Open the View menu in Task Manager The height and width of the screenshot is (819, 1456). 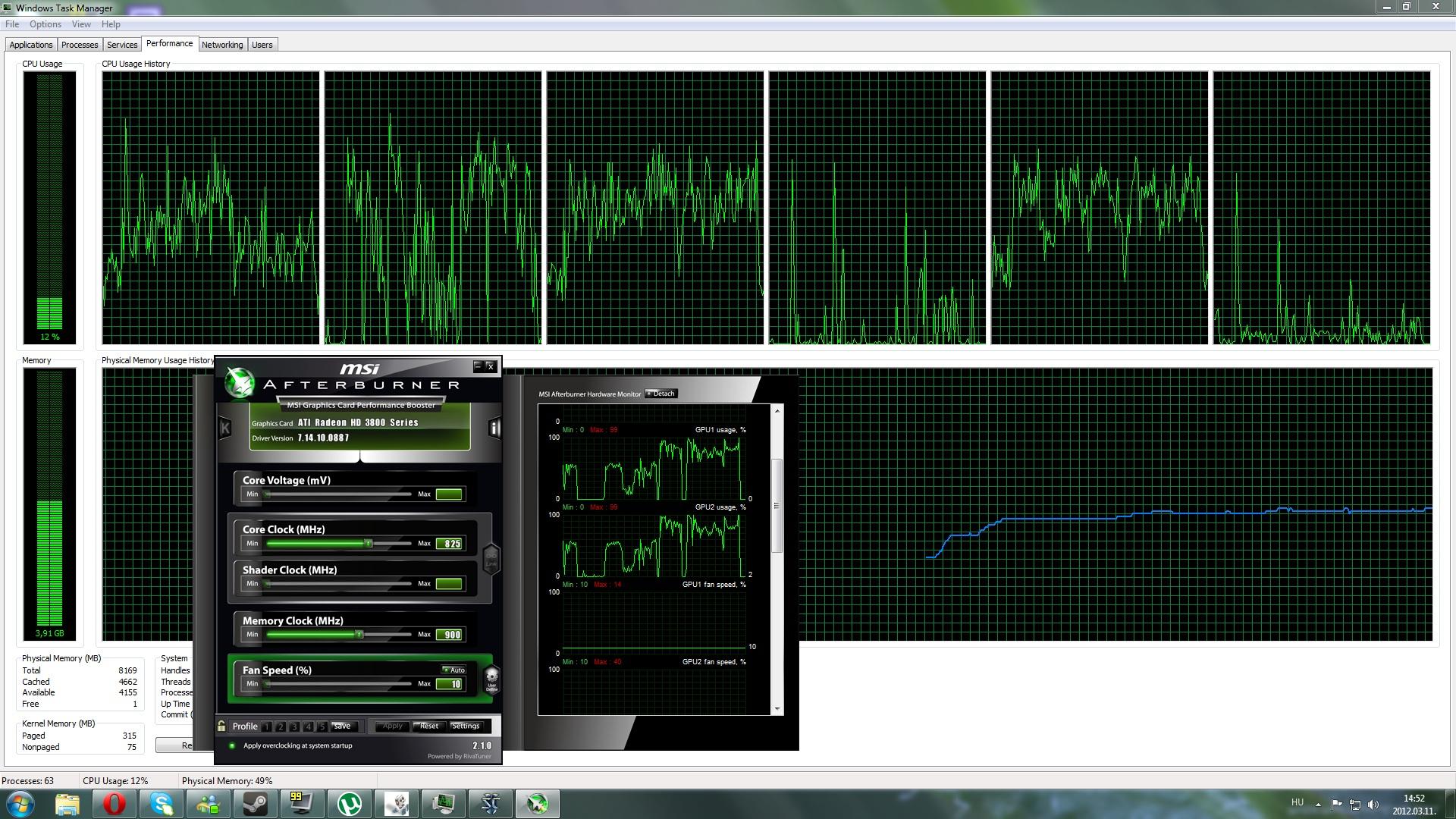81,24
